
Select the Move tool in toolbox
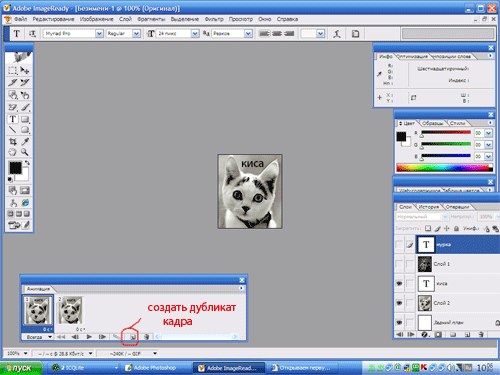(25, 71)
